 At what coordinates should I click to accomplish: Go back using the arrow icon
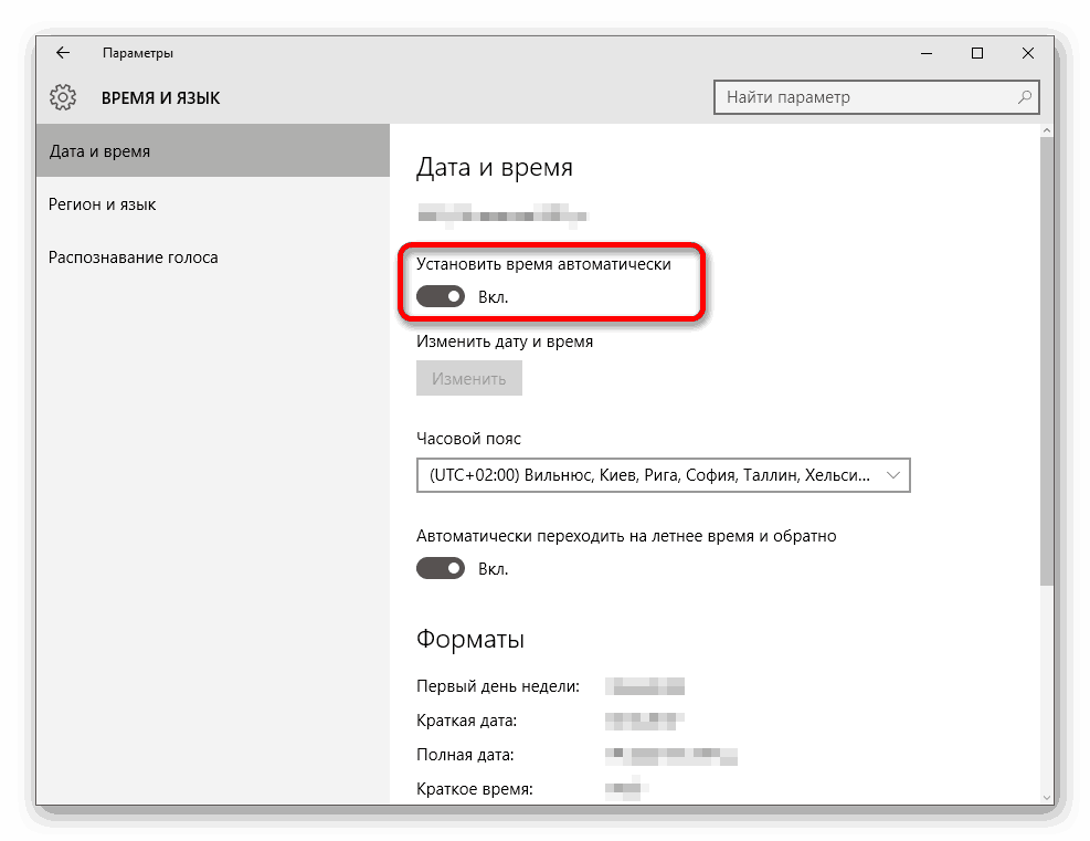click(x=62, y=53)
